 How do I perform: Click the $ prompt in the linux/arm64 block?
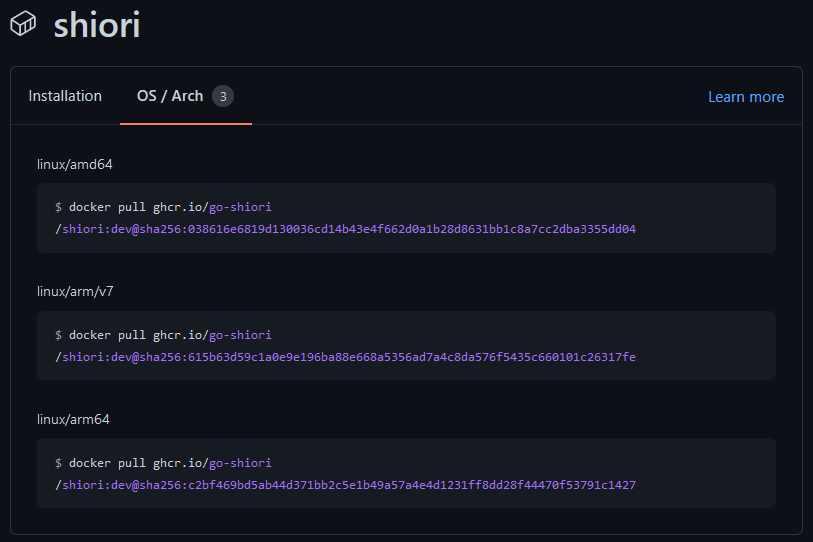point(59,463)
